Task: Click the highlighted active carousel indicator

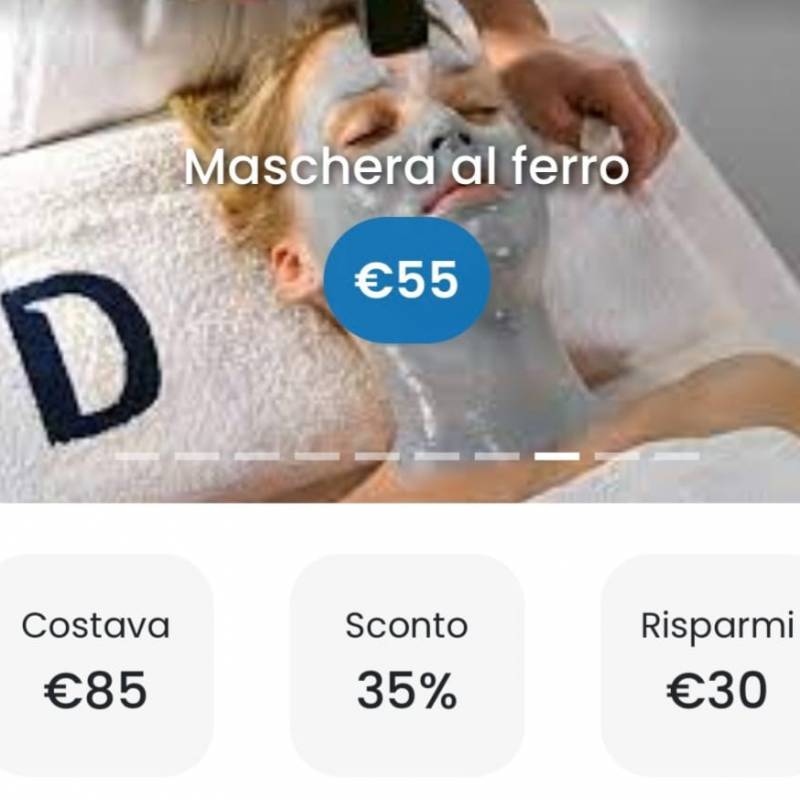Action: coord(557,456)
